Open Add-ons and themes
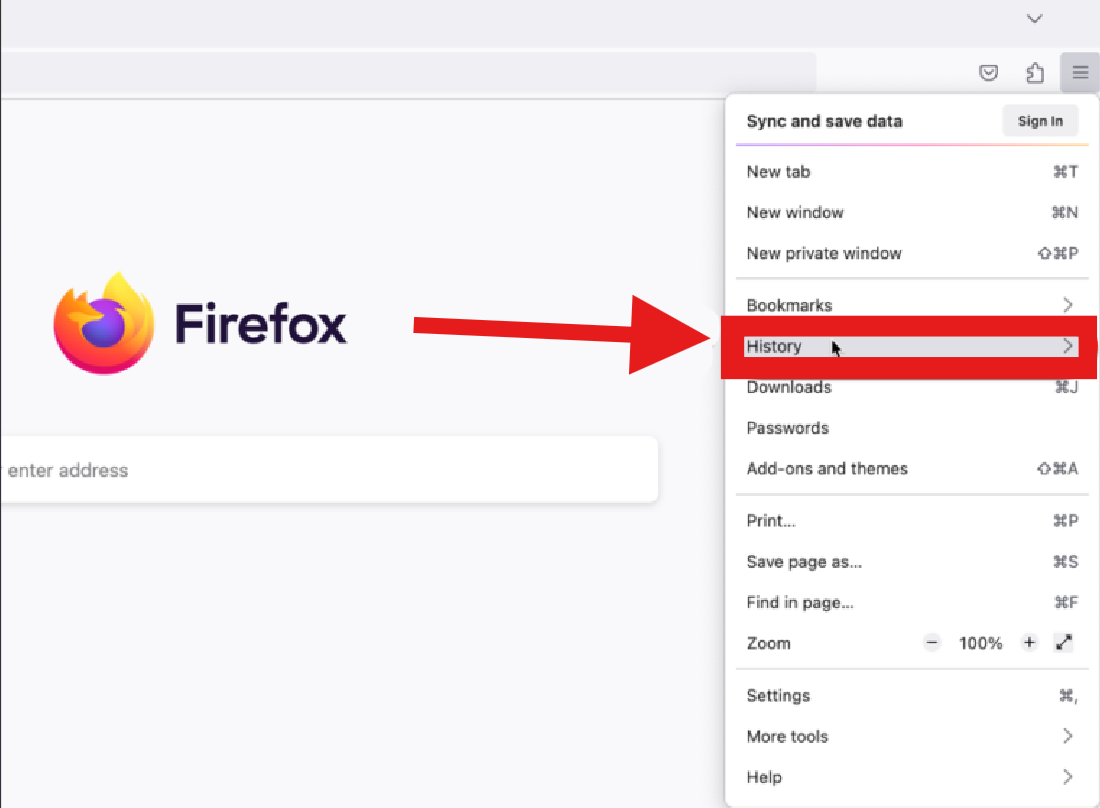The height and width of the screenshot is (808, 1100). pyautogui.click(x=912, y=469)
